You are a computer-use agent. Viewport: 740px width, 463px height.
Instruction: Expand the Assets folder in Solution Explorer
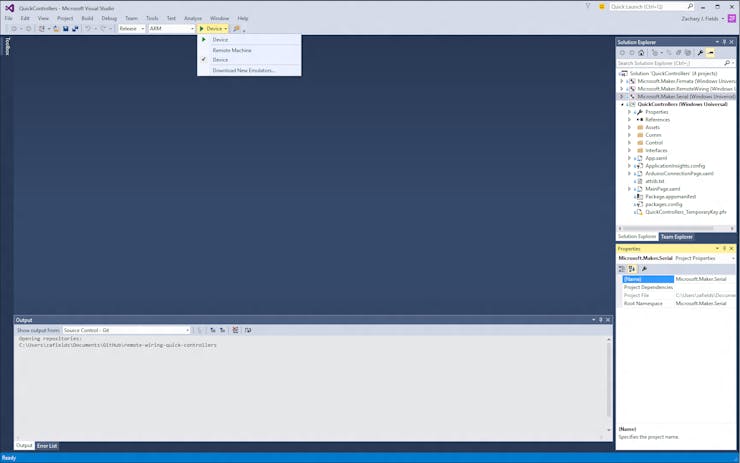[629, 127]
